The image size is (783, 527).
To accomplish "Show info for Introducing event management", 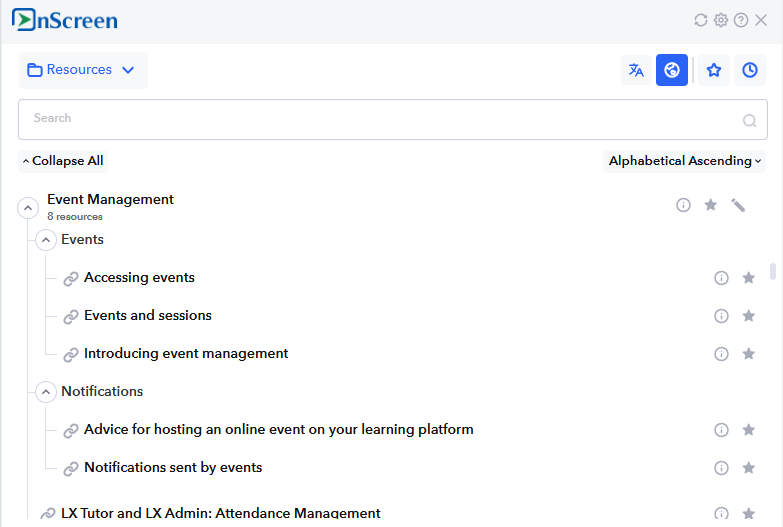I will pyautogui.click(x=721, y=354).
